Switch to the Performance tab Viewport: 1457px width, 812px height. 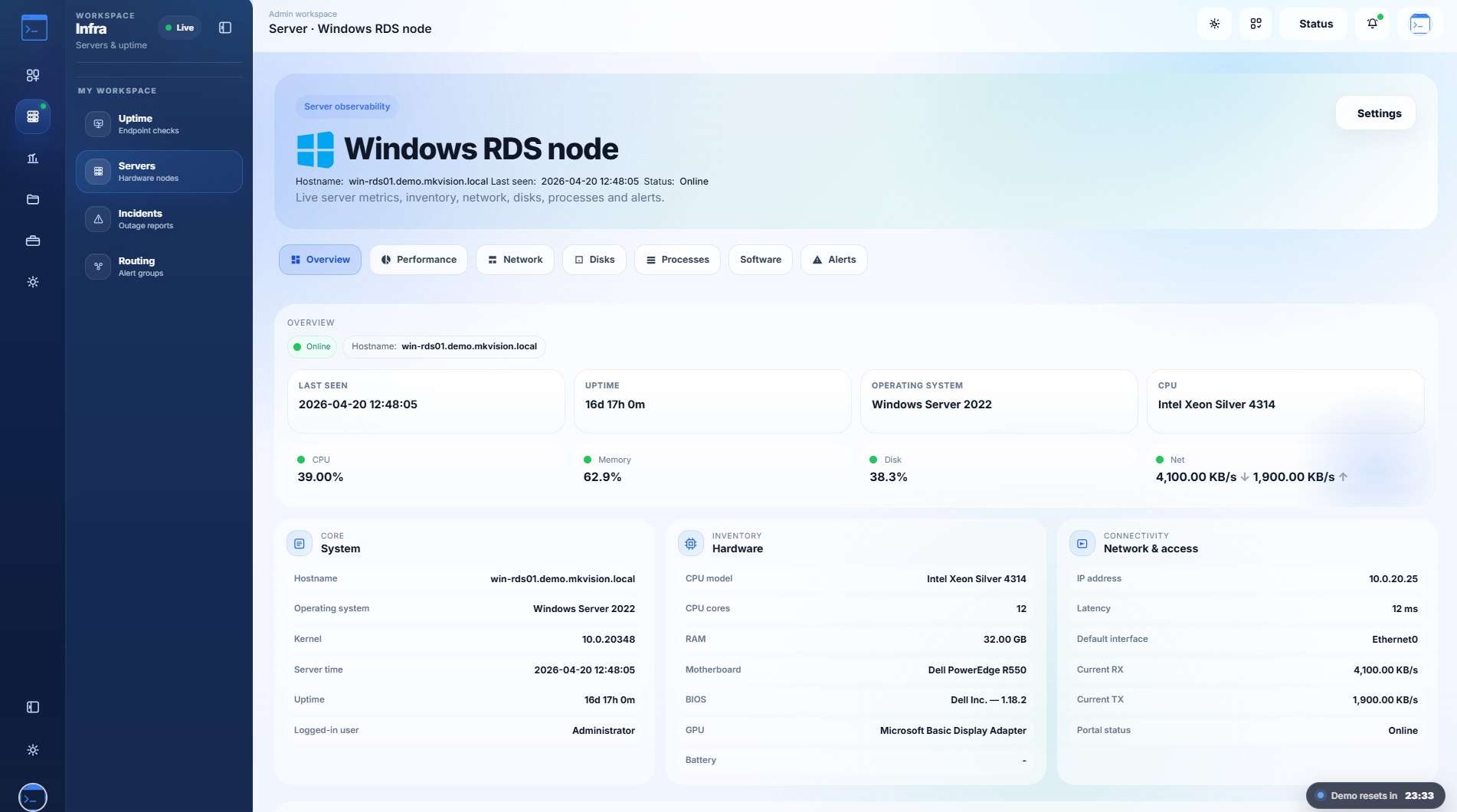[x=418, y=260]
